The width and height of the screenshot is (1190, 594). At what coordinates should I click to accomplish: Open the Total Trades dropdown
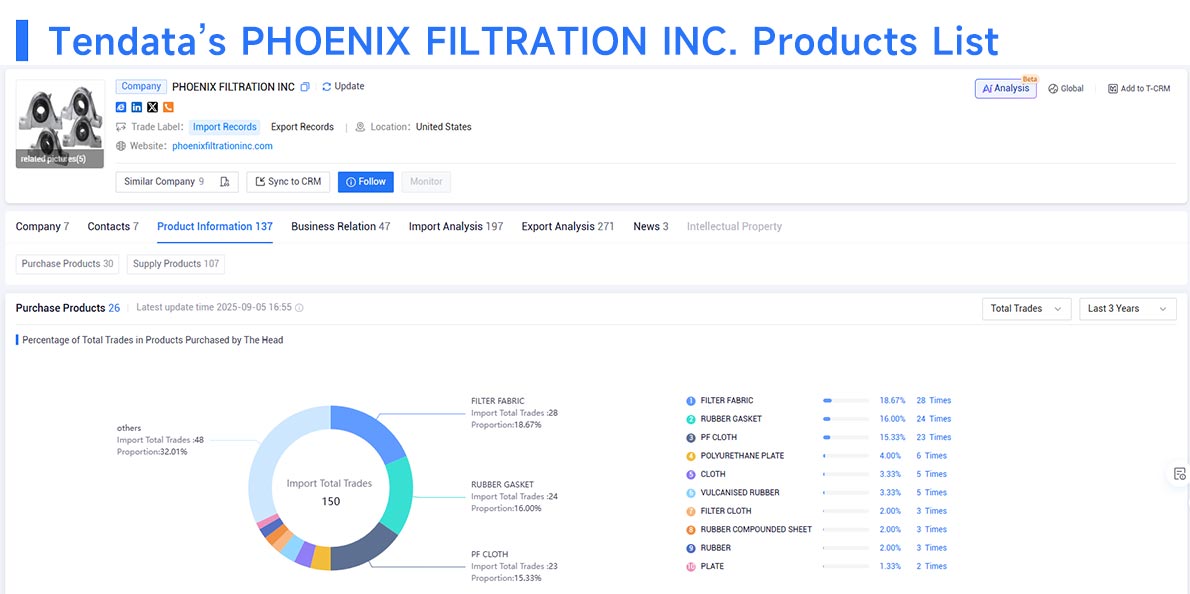1026,309
